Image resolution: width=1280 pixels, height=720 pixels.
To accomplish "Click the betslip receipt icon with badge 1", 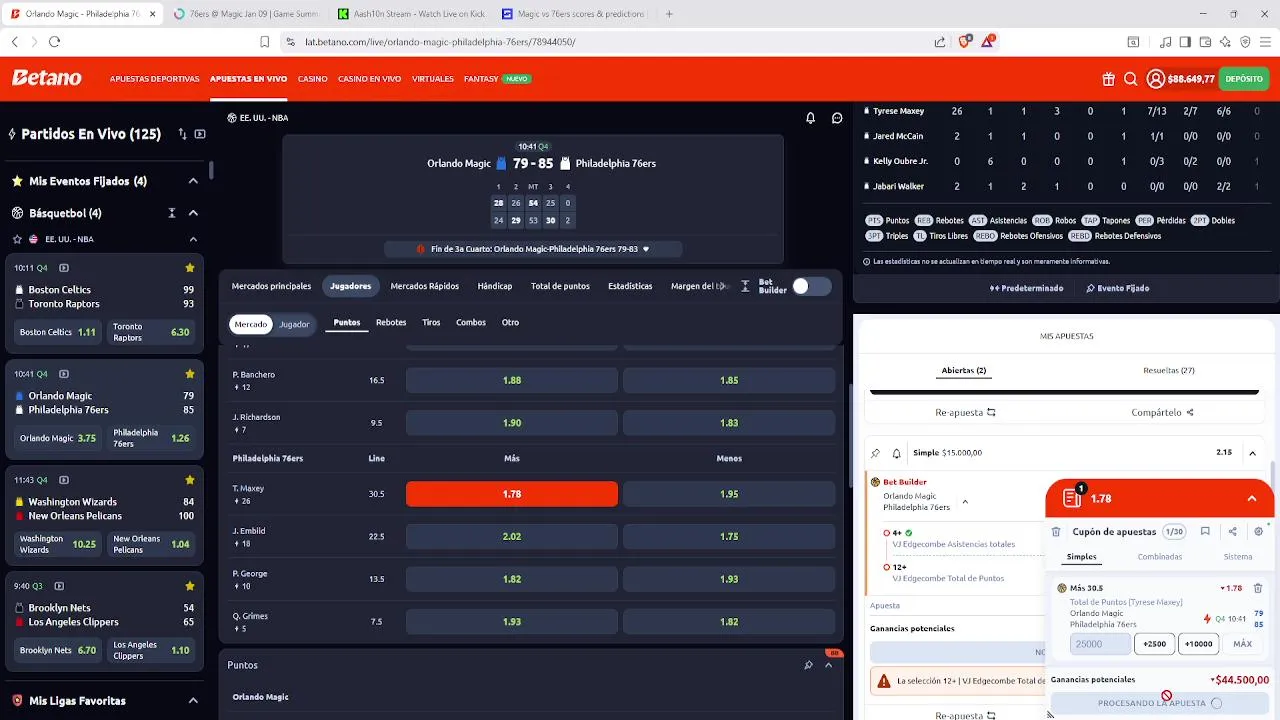I will pyautogui.click(x=1073, y=497).
